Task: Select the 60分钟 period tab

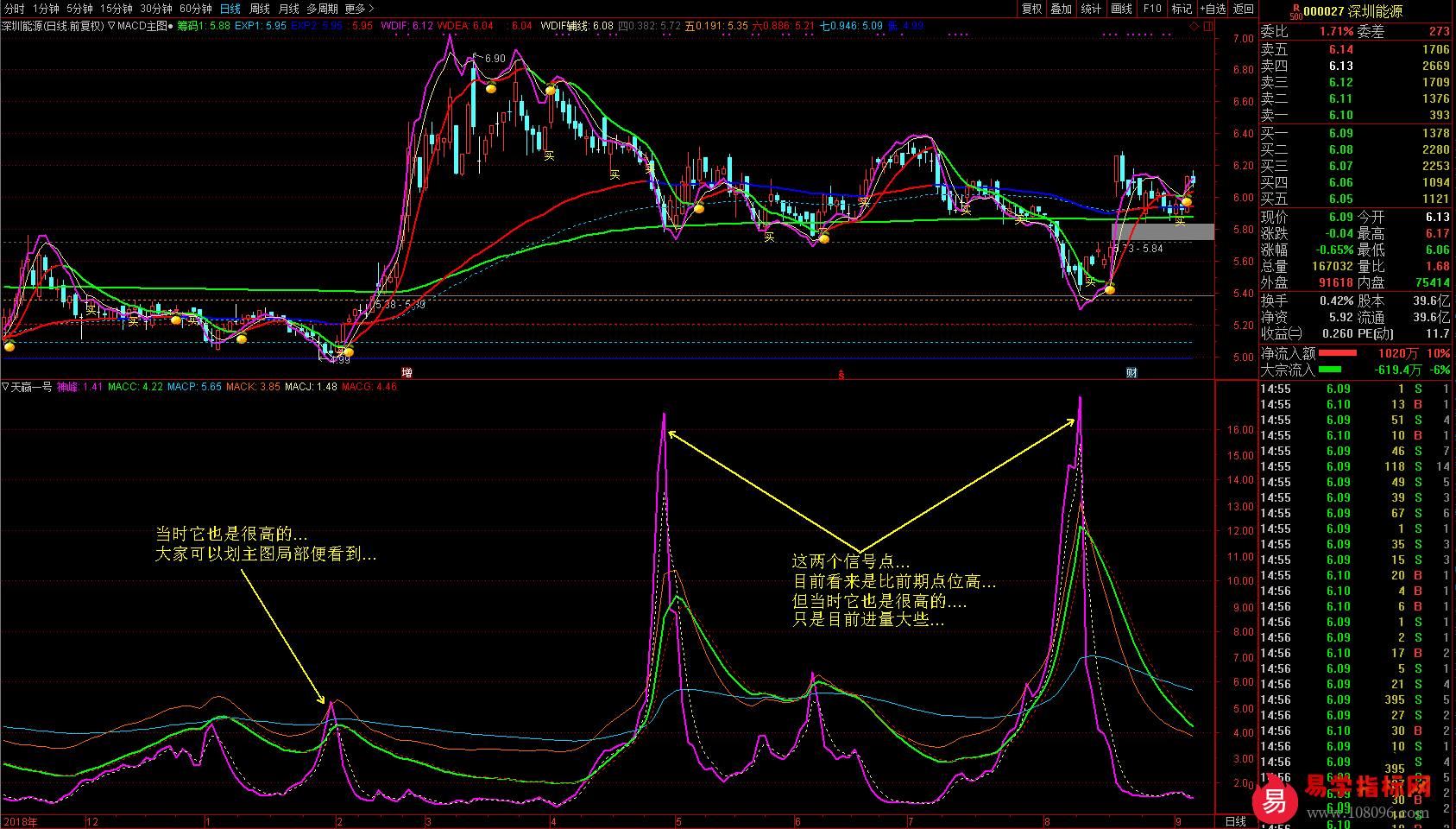Action: point(196,9)
